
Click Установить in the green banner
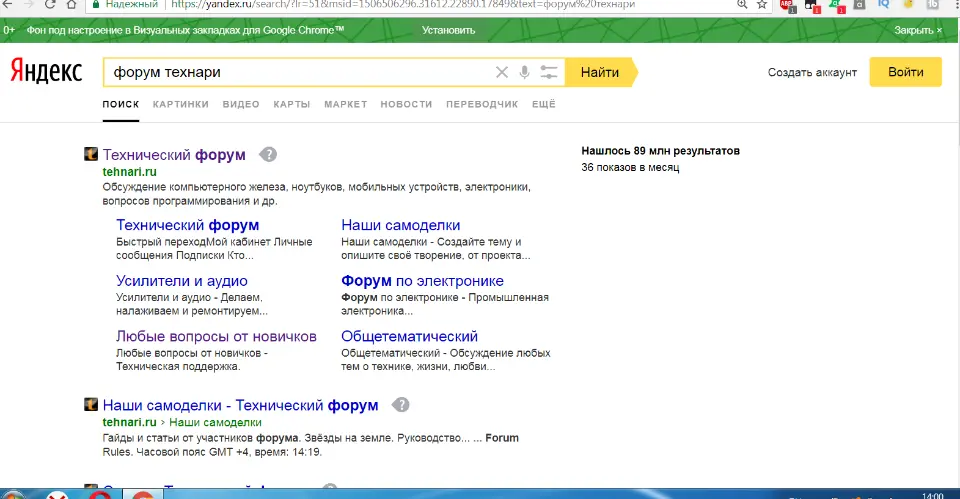tap(448, 30)
